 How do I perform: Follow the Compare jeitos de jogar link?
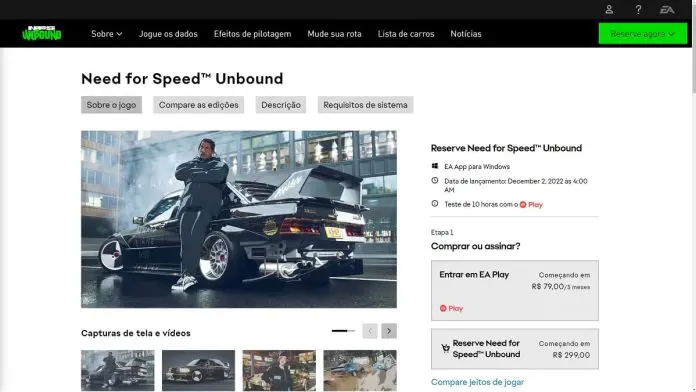coord(477,382)
